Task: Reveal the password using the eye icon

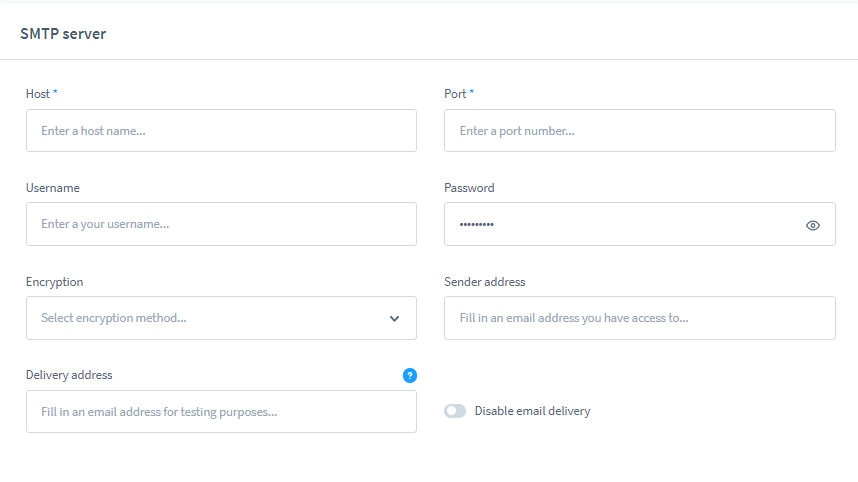Action: [x=812, y=225]
